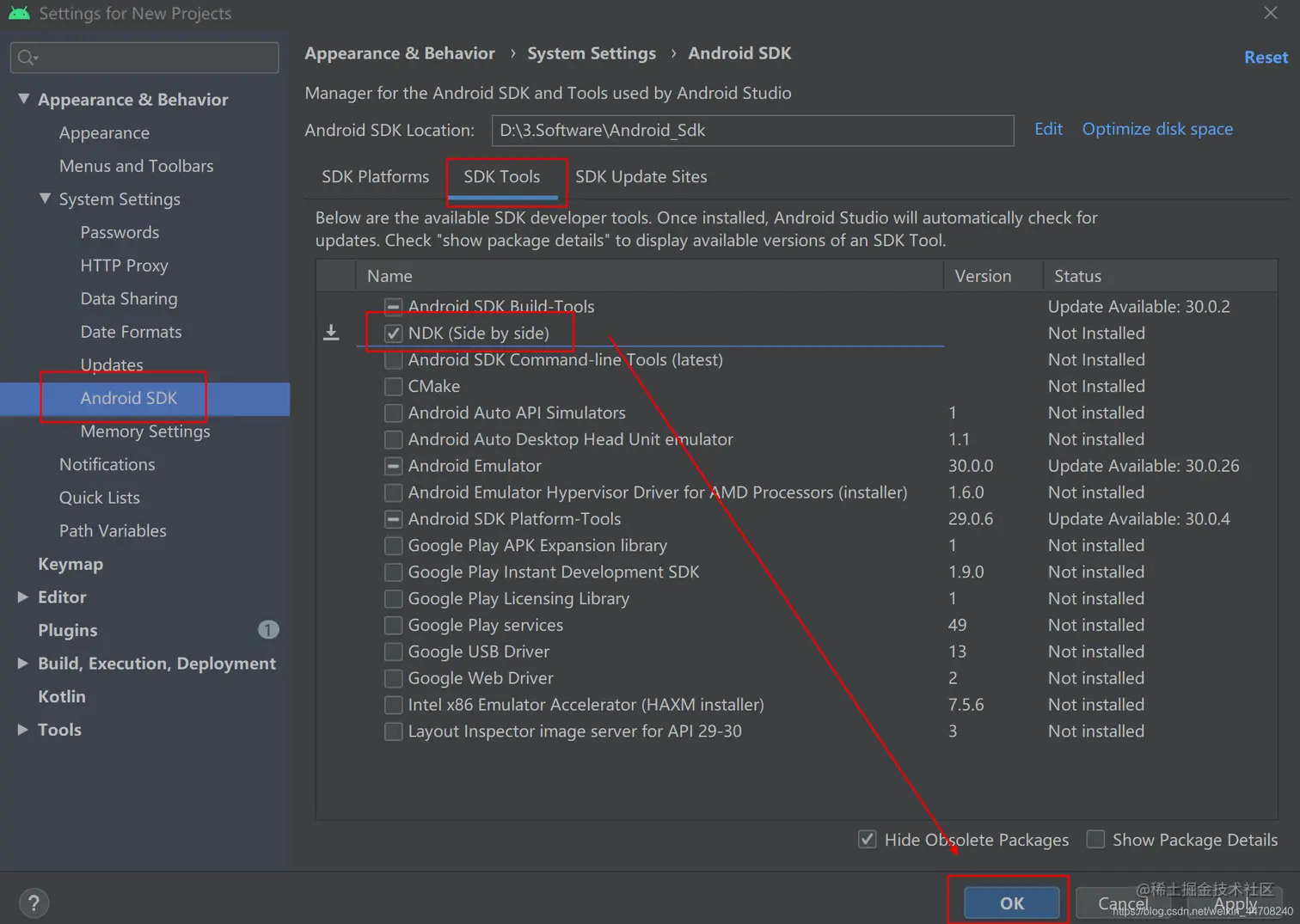Viewport: 1300px width, 924px height.
Task: Select Quick Lists settings
Action: [99, 498]
